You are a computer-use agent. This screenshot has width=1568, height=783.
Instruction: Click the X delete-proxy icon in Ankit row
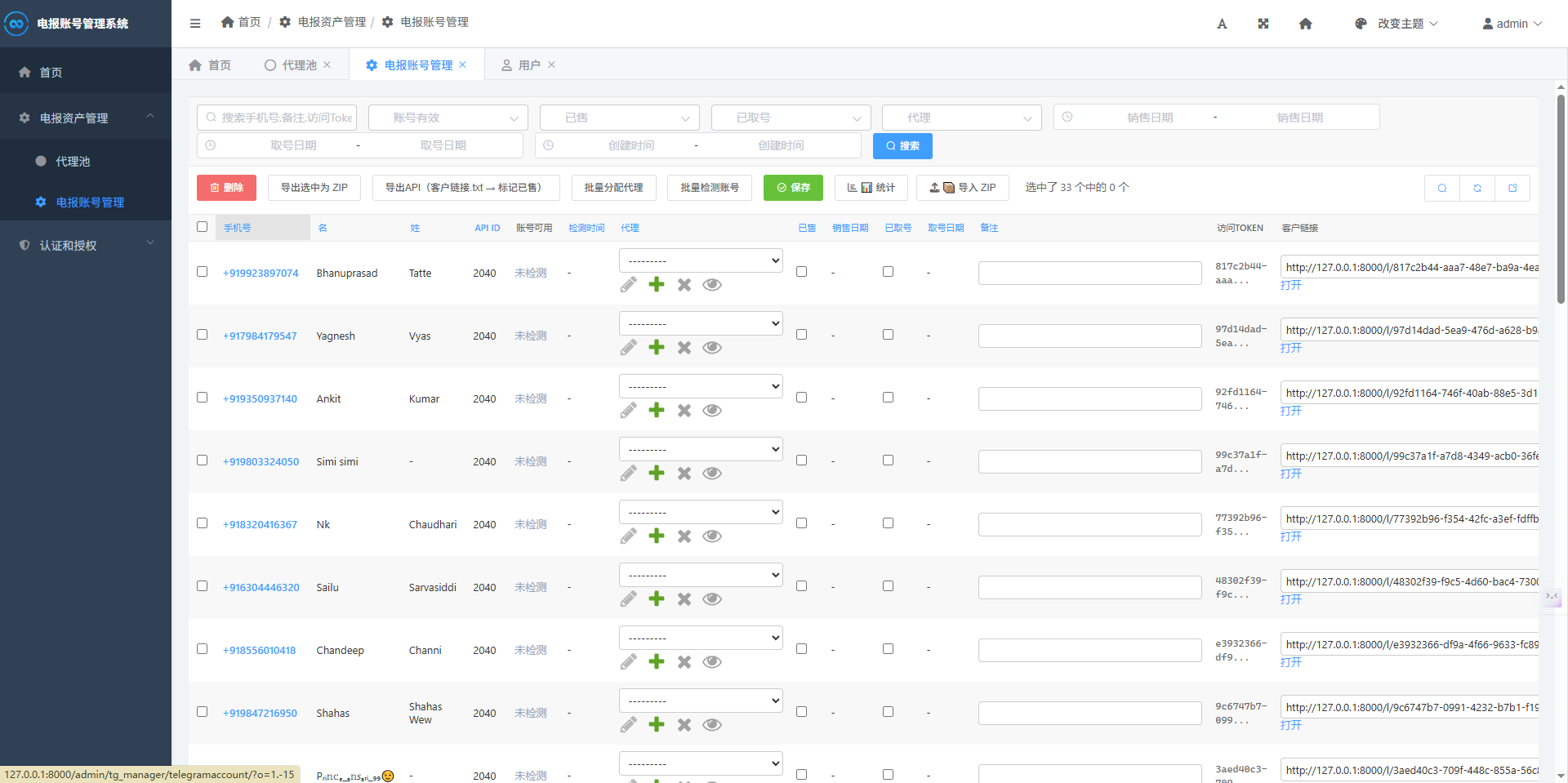coord(684,411)
